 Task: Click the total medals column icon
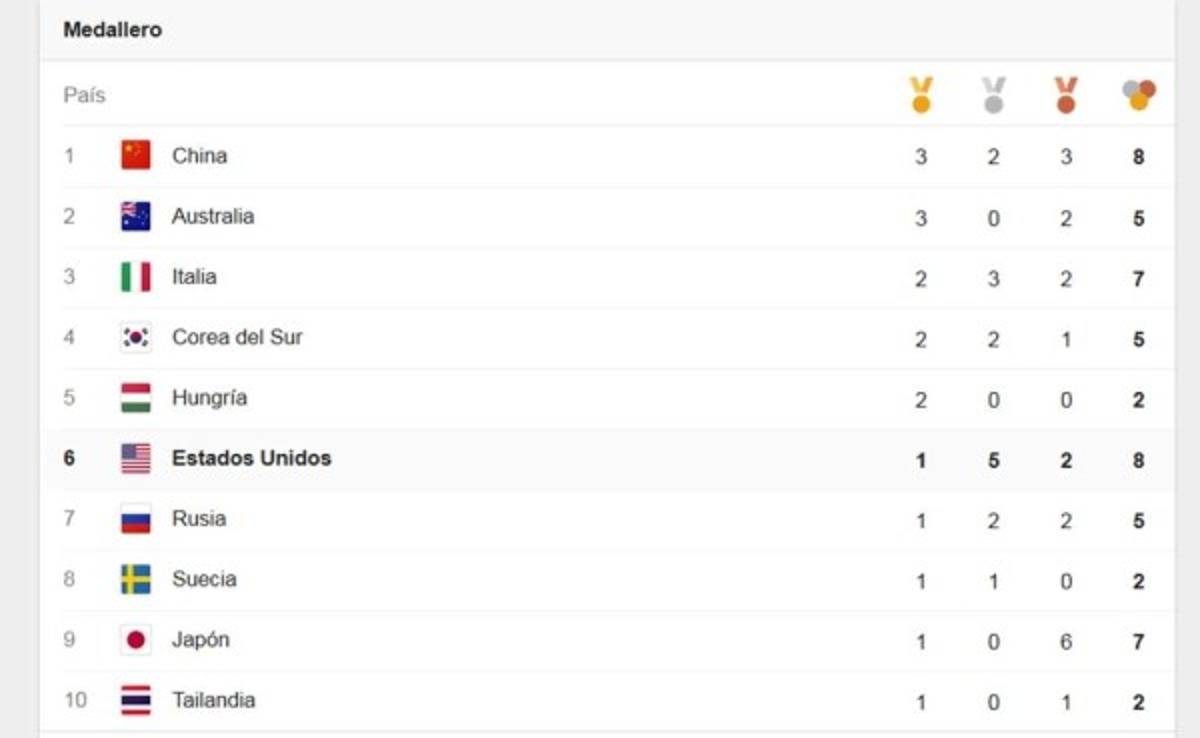(x=1139, y=95)
